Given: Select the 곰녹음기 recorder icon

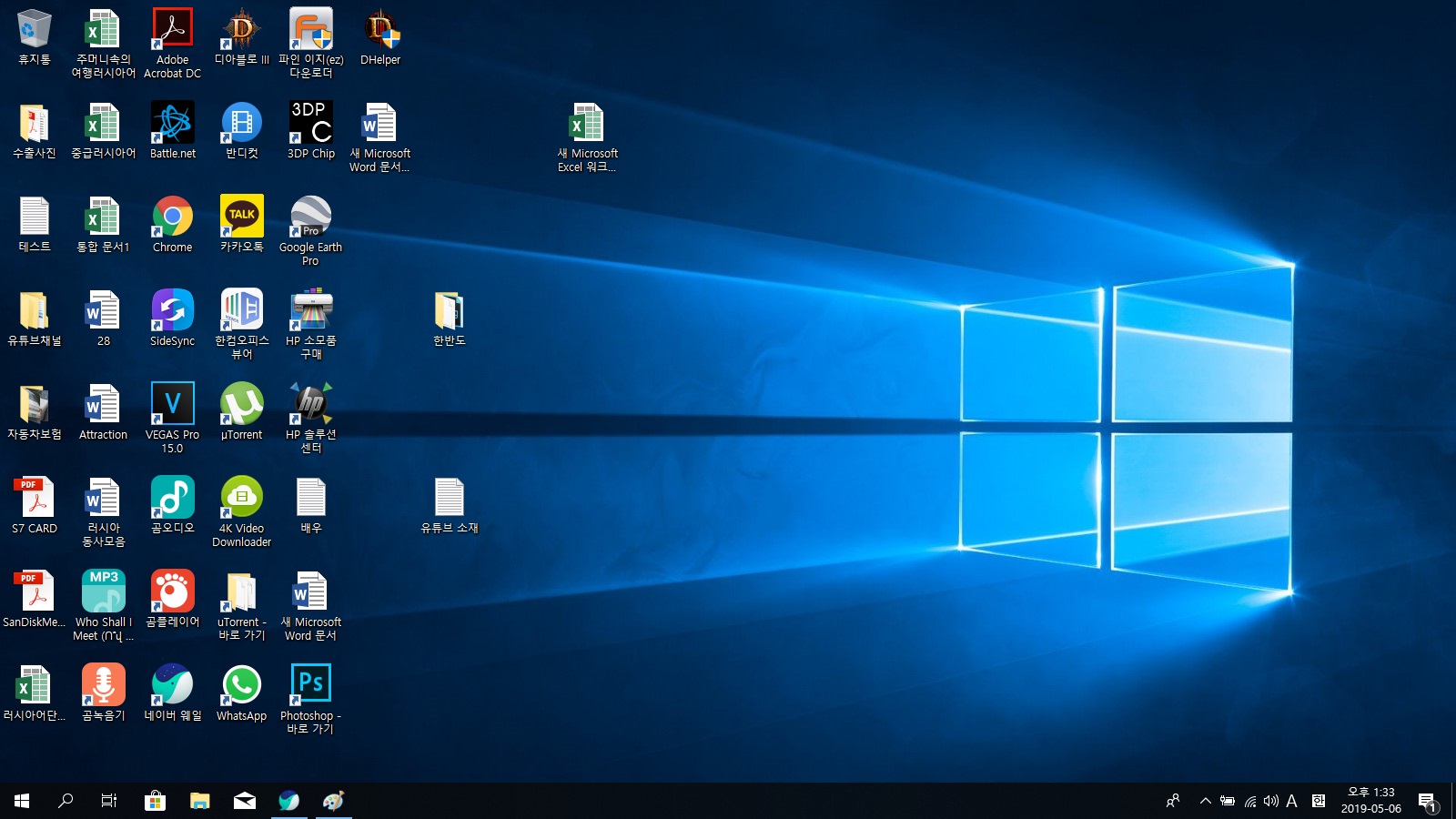Looking at the screenshot, I should pyautogui.click(x=104, y=693).
